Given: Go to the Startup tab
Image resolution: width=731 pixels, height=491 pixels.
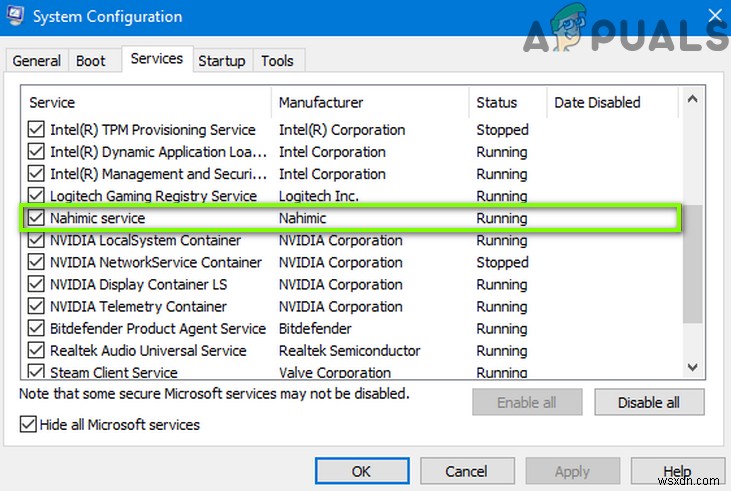Looking at the screenshot, I should 222,61.
